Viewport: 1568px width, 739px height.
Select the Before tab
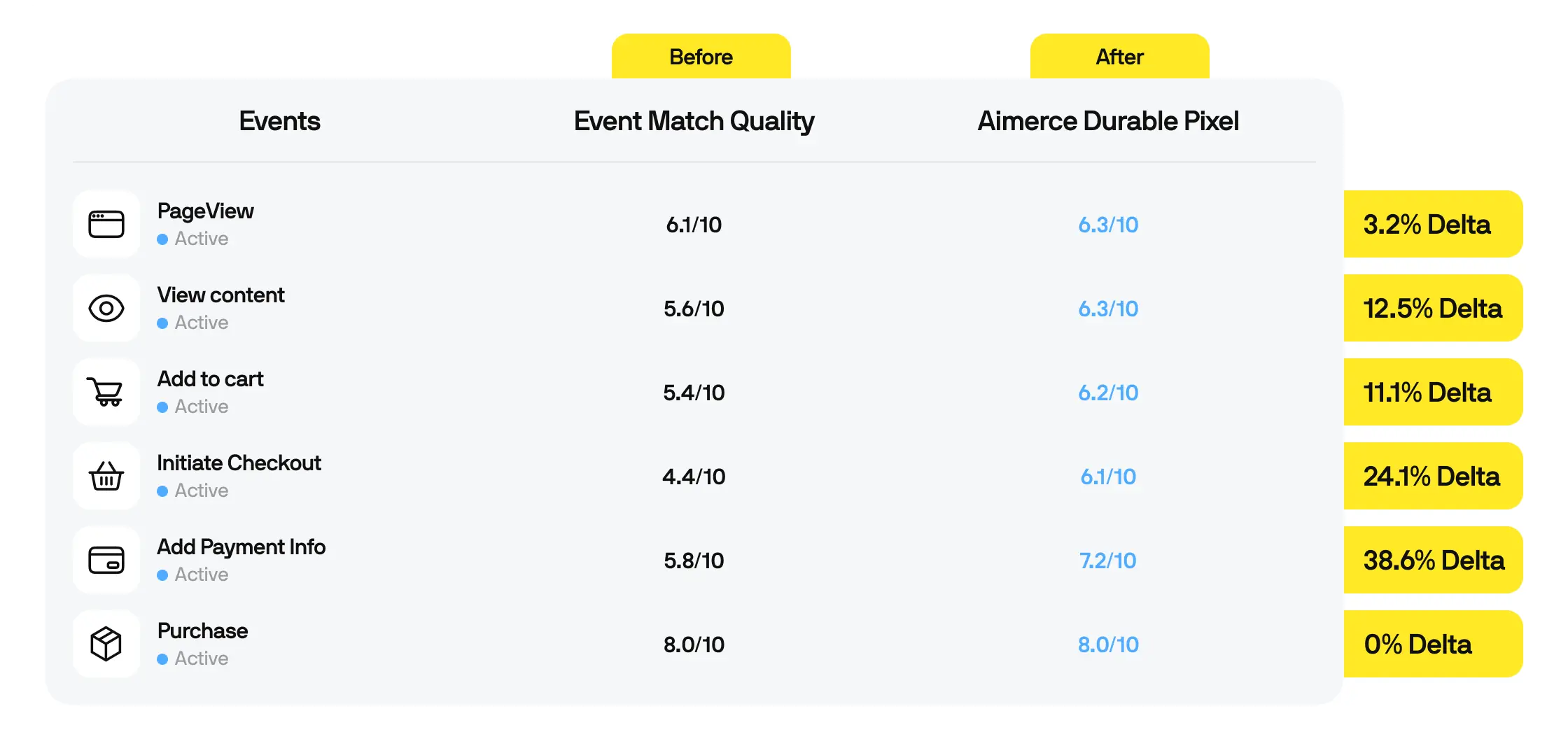pyautogui.click(x=701, y=57)
